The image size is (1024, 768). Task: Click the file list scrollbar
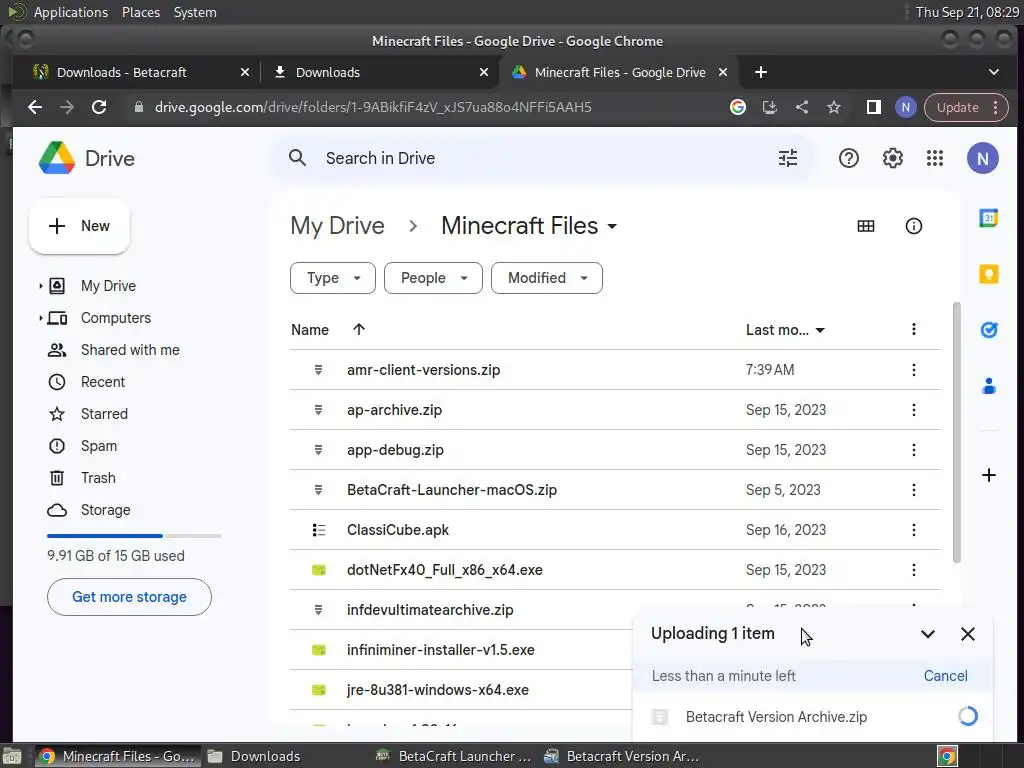coord(957,432)
